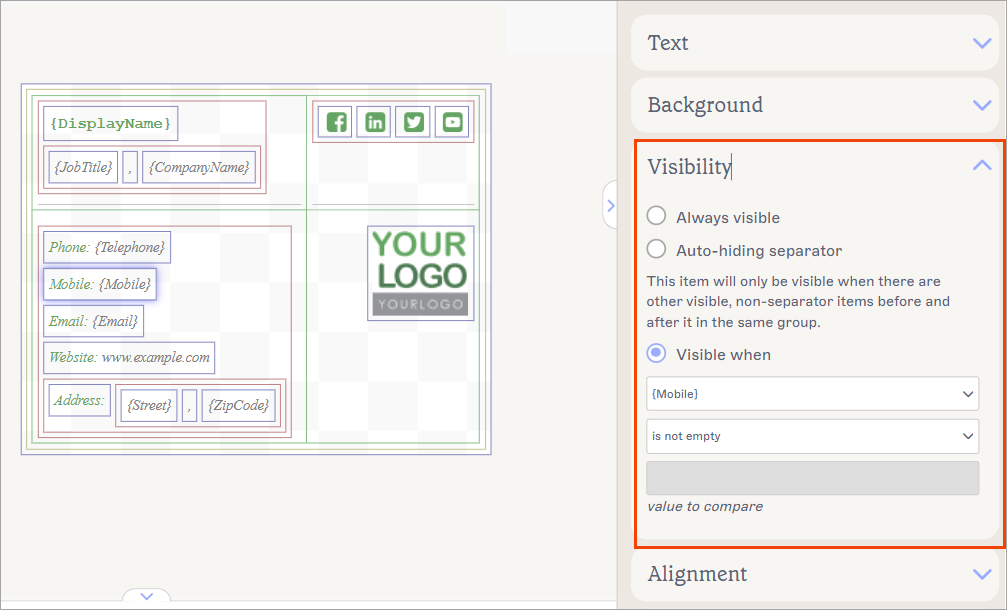Select the {DisplayName} element
The width and height of the screenshot is (1007, 610).
pyautogui.click(x=110, y=123)
